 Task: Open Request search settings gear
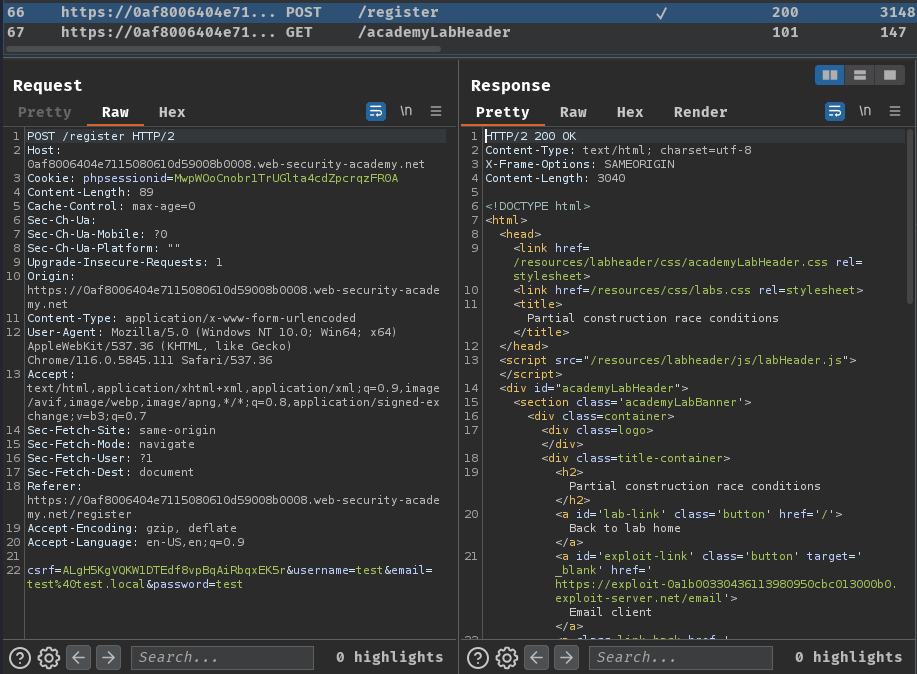[49, 658]
